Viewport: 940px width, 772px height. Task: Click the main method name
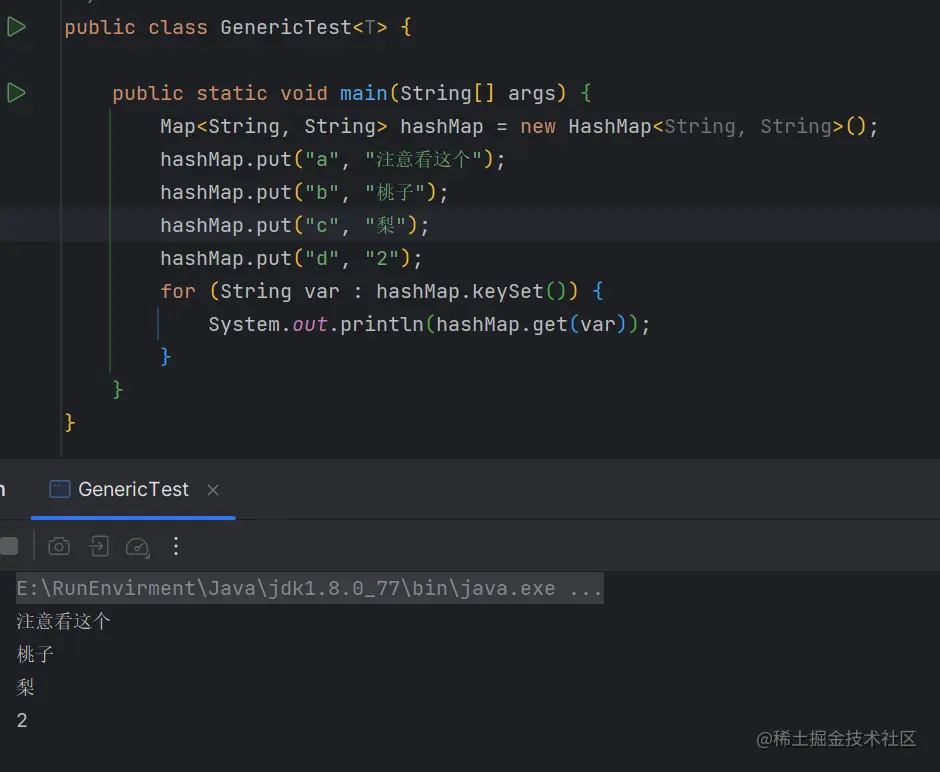[363, 93]
